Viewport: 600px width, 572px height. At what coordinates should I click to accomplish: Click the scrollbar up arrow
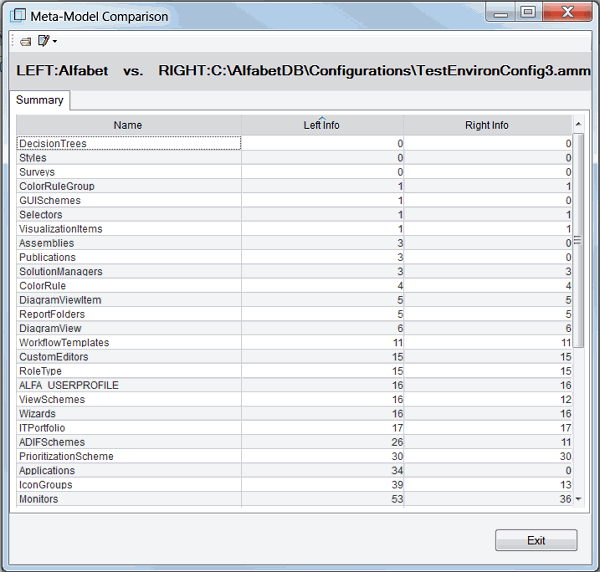(x=578, y=124)
